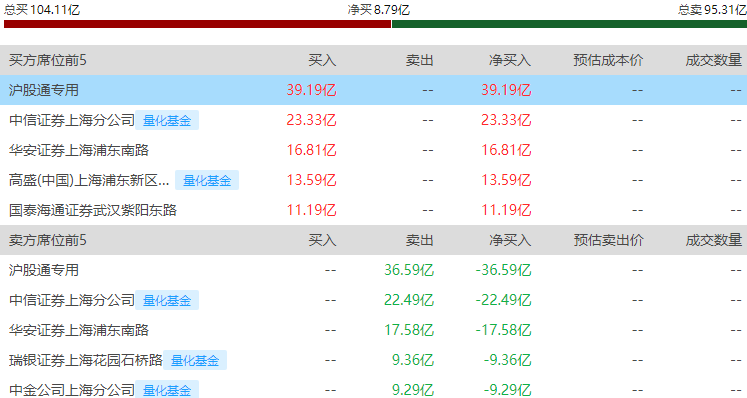Click -9.36亿 net buy value

coord(507,360)
